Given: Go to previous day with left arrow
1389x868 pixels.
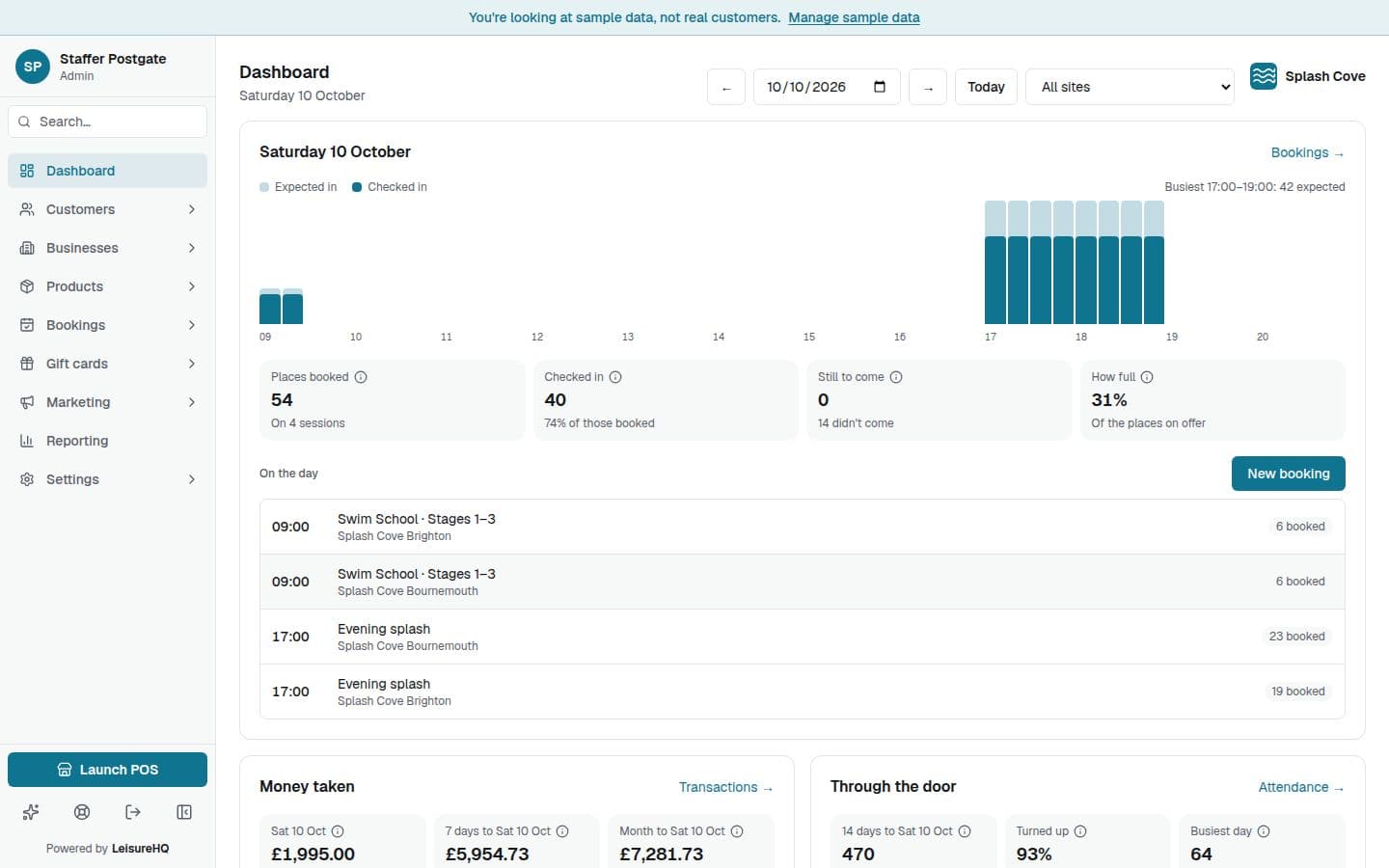Looking at the screenshot, I should point(726,87).
